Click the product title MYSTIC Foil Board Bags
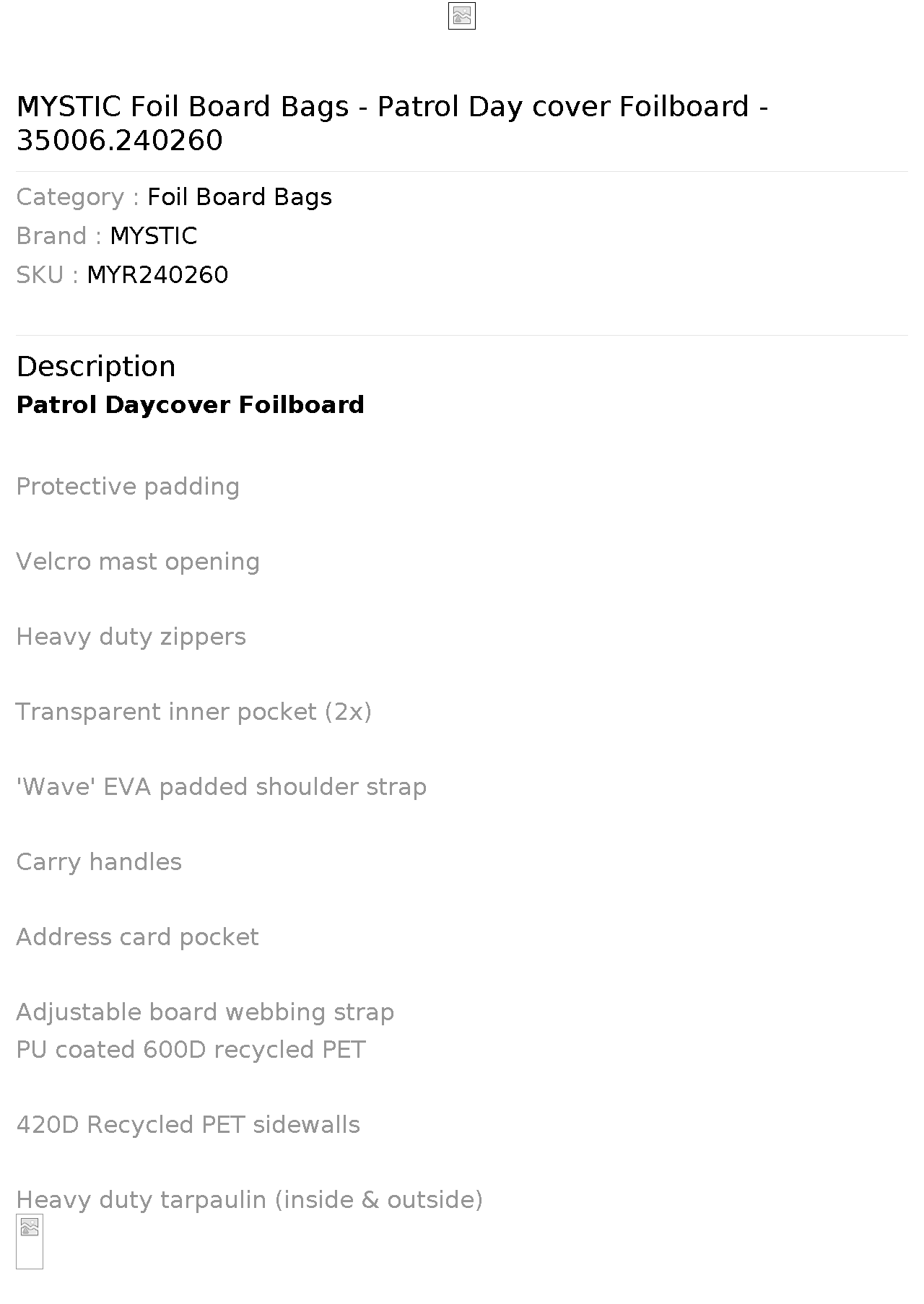The image size is (924, 1304). 392,123
